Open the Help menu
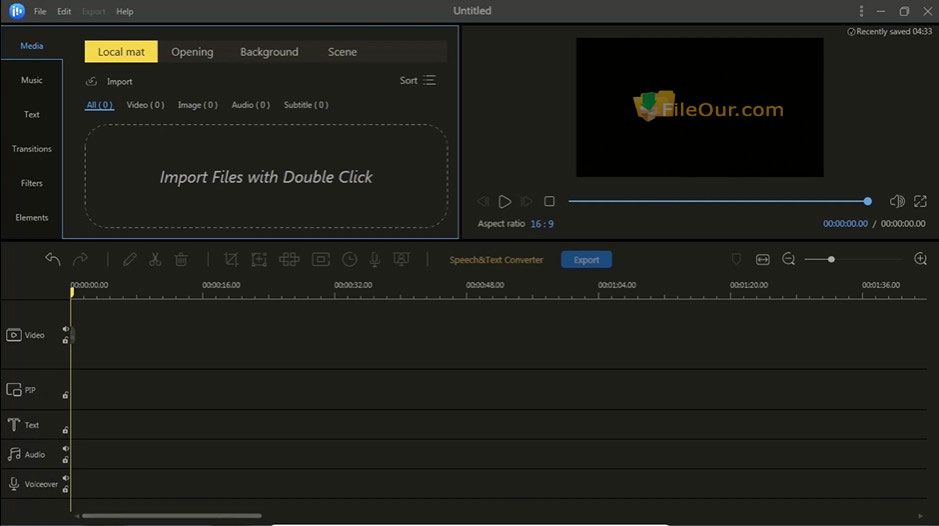The width and height of the screenshot is (939, 526). pos(125,11)
